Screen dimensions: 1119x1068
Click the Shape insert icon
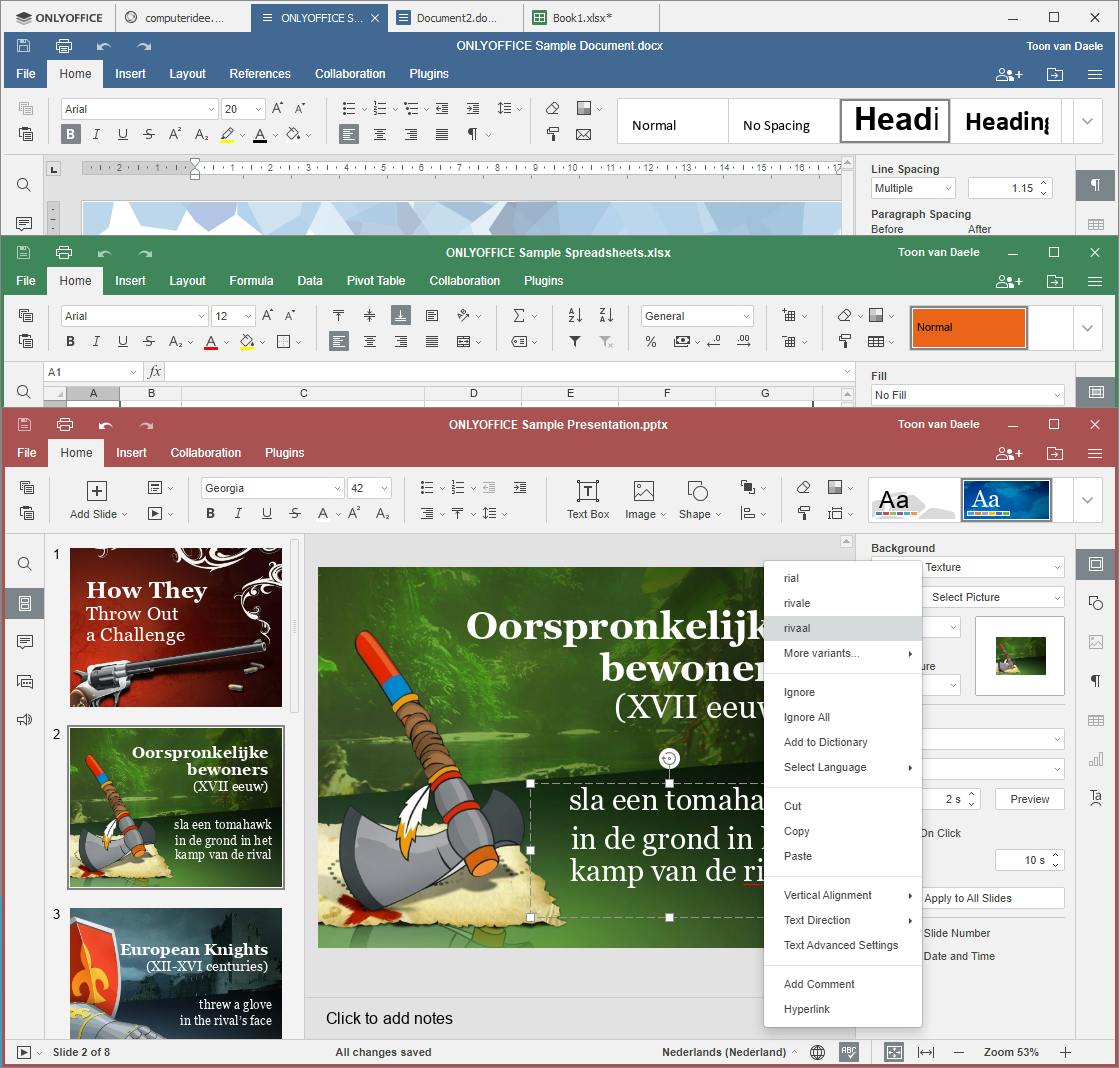pyautogui.click(x=698, y=499)
